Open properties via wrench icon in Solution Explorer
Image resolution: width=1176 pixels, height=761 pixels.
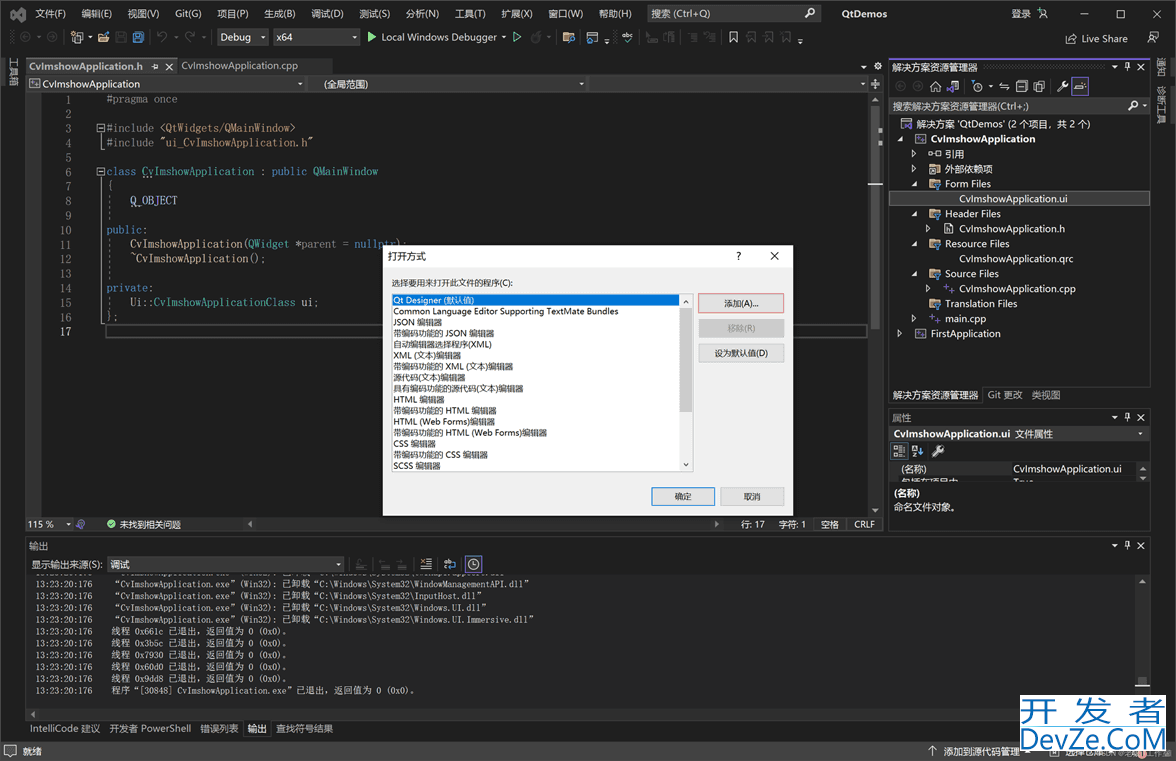click(x=1062, y=86)
